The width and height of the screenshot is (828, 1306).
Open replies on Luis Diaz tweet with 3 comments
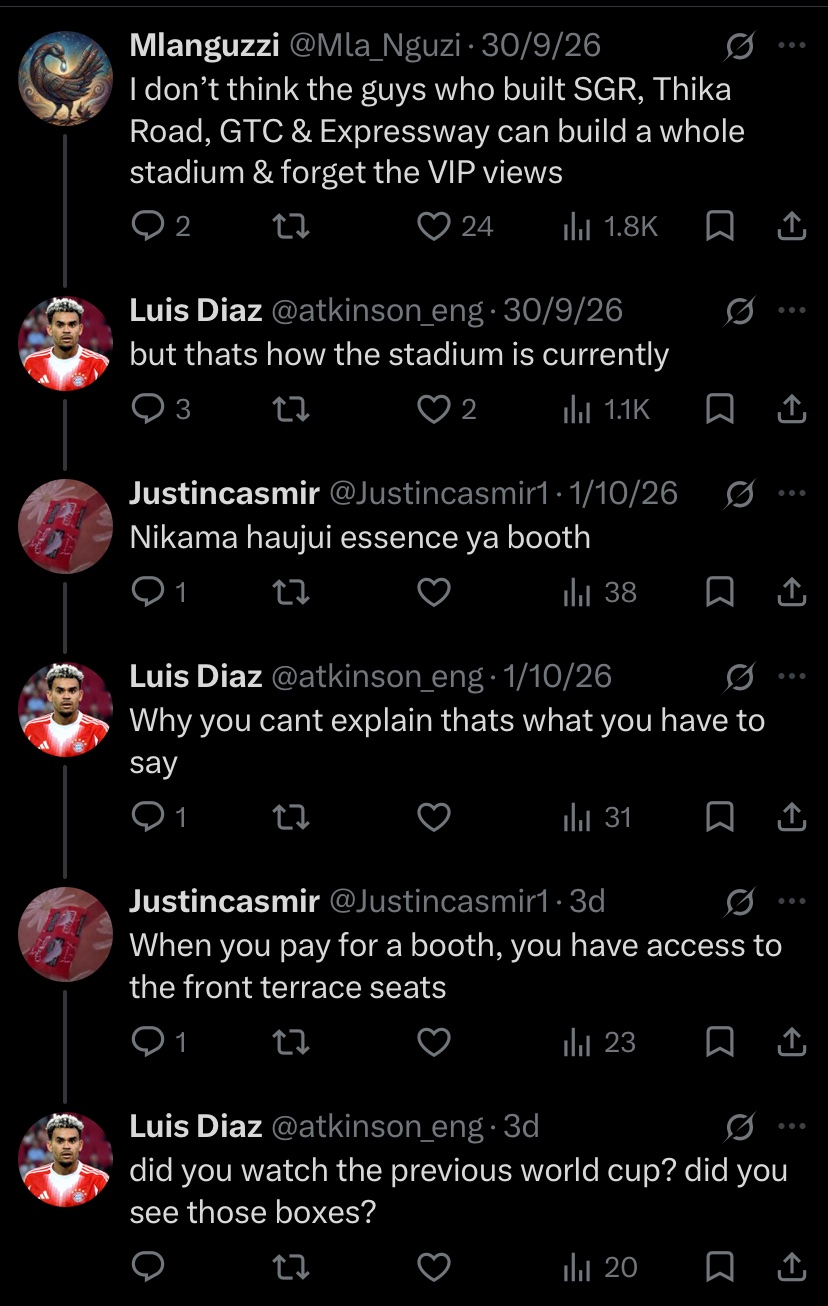point(161,408)
